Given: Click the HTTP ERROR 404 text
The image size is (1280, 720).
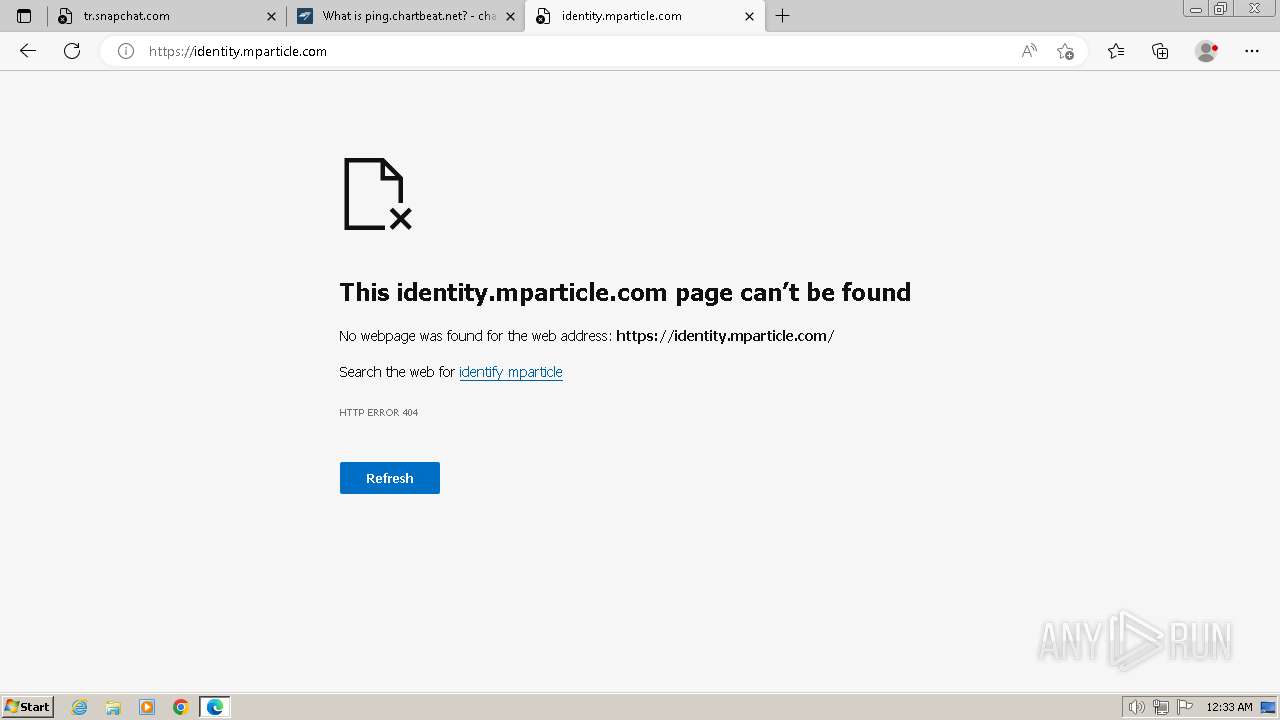Looking at the screenshot, I should (379, 412).
